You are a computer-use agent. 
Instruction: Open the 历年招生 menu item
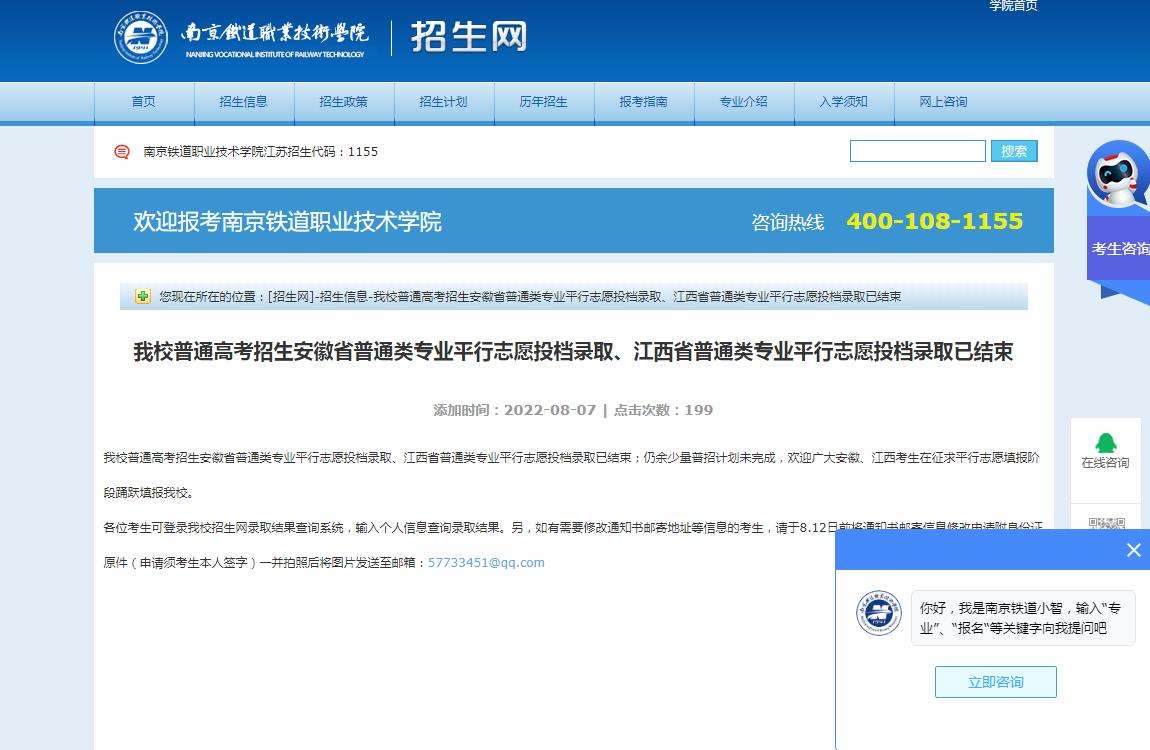point(543,102)
